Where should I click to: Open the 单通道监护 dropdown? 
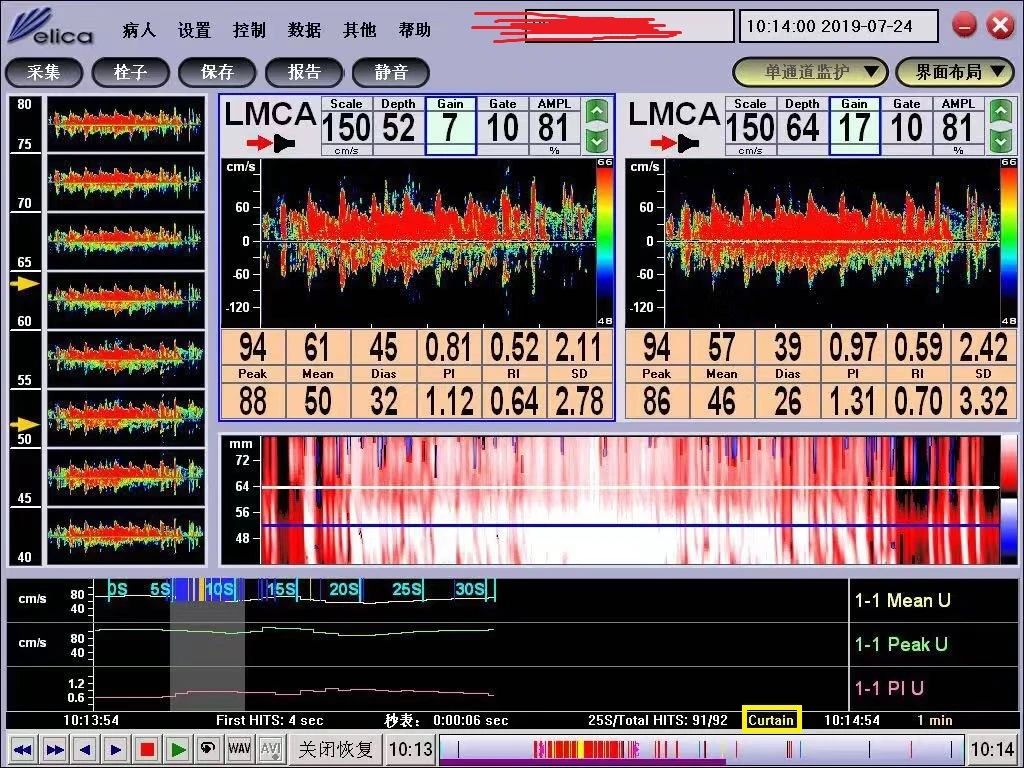(810, 72)
